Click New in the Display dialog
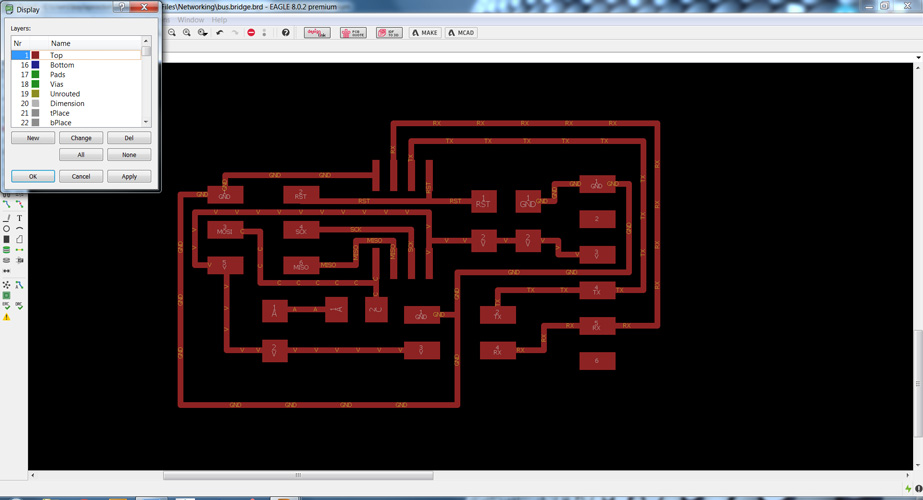Viewport: 923px width, 500px height. [x=33, y=138]
